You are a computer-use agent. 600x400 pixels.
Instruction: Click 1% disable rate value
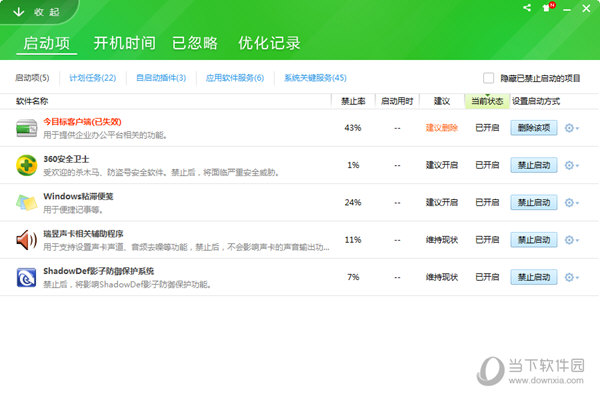[x=353, y=165]
